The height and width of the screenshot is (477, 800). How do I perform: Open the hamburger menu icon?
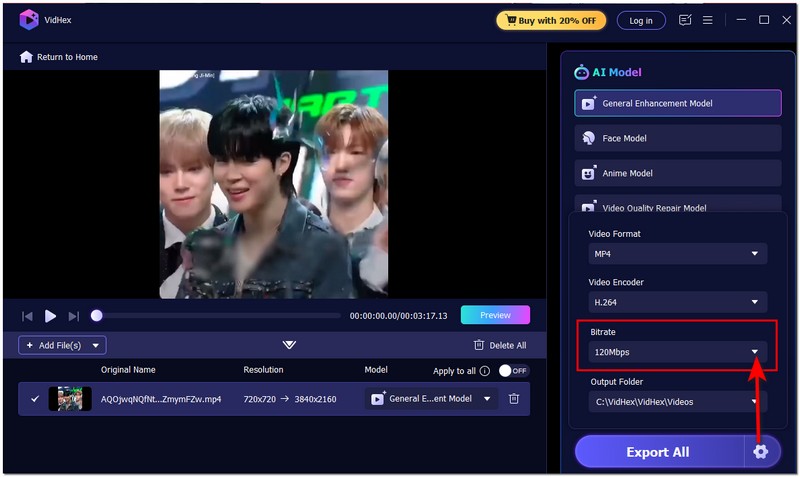[x=708, y=20]
